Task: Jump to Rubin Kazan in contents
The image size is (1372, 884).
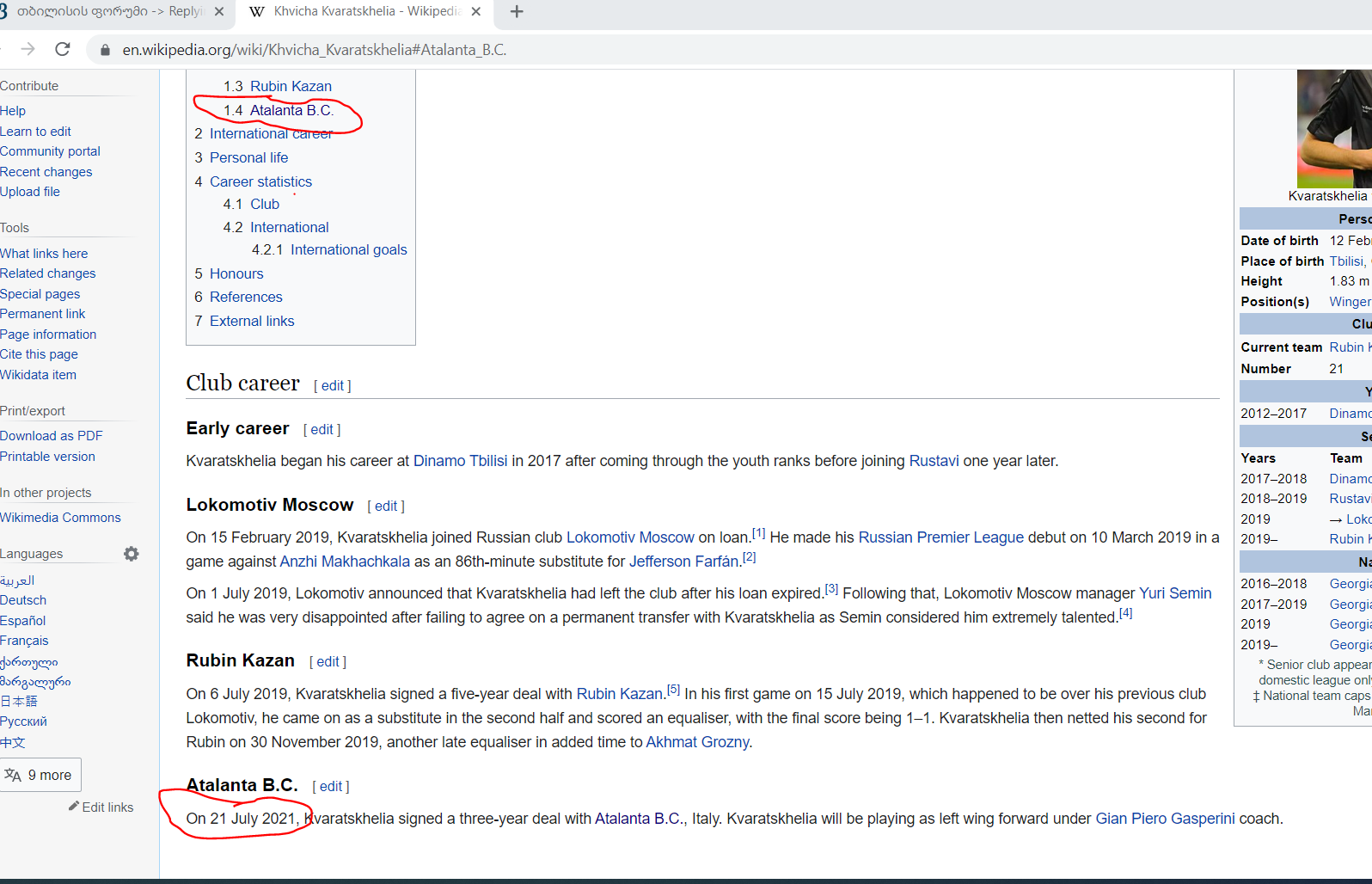Action: (291, 86)
